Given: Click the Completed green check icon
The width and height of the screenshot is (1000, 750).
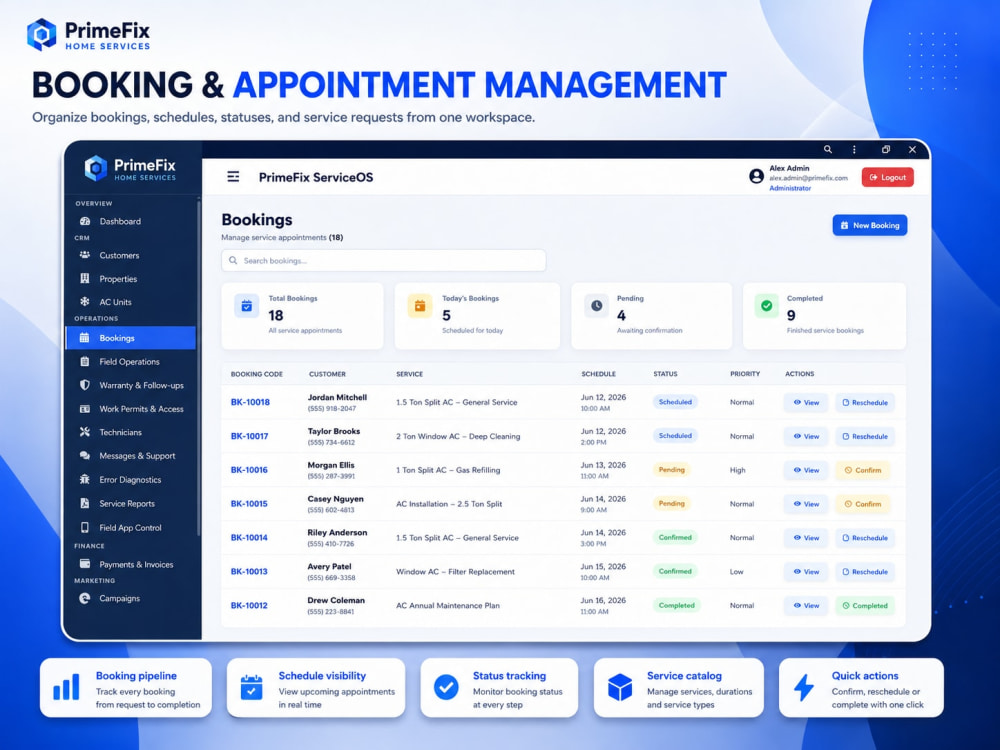Looking at the screenshot, I should (x=767, y=306).
